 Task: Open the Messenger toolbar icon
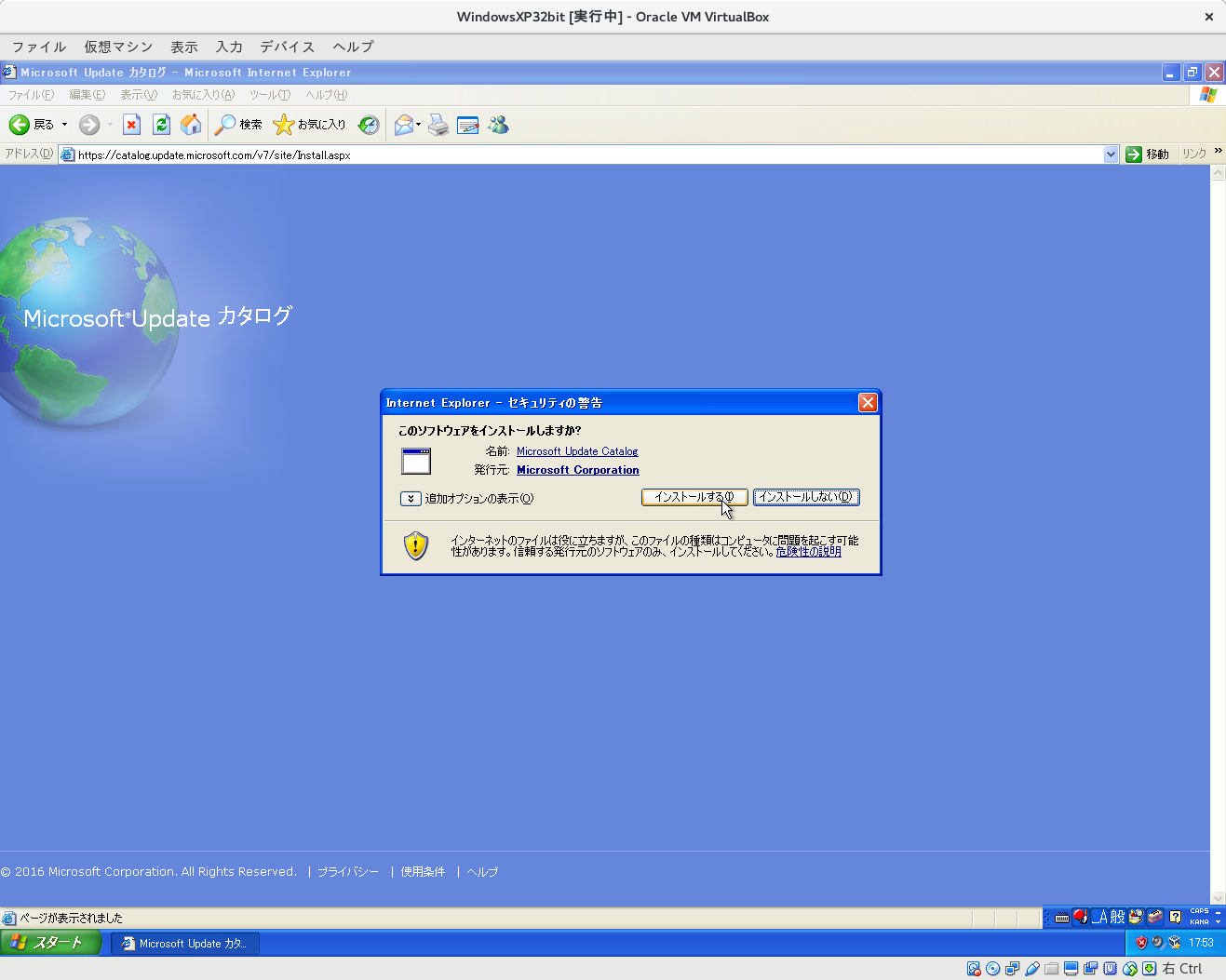[499, 125]
